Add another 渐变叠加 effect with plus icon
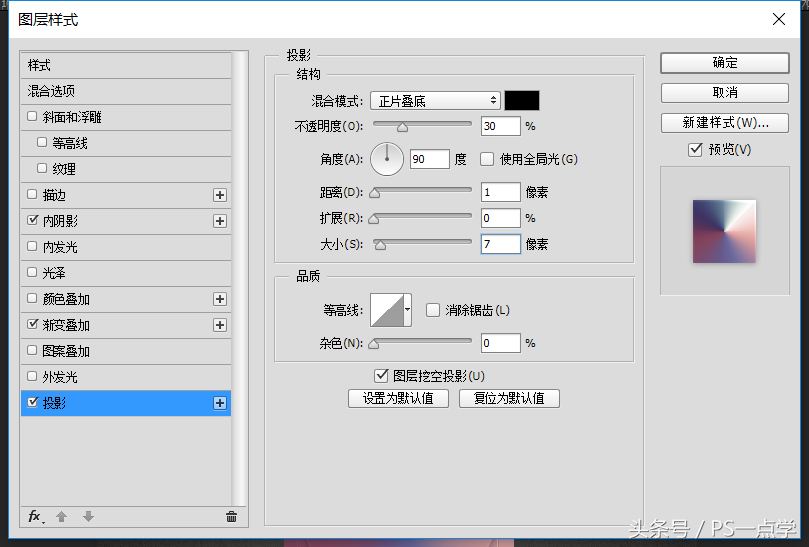Viewport: 809px width, 547px height. [220, 325]
